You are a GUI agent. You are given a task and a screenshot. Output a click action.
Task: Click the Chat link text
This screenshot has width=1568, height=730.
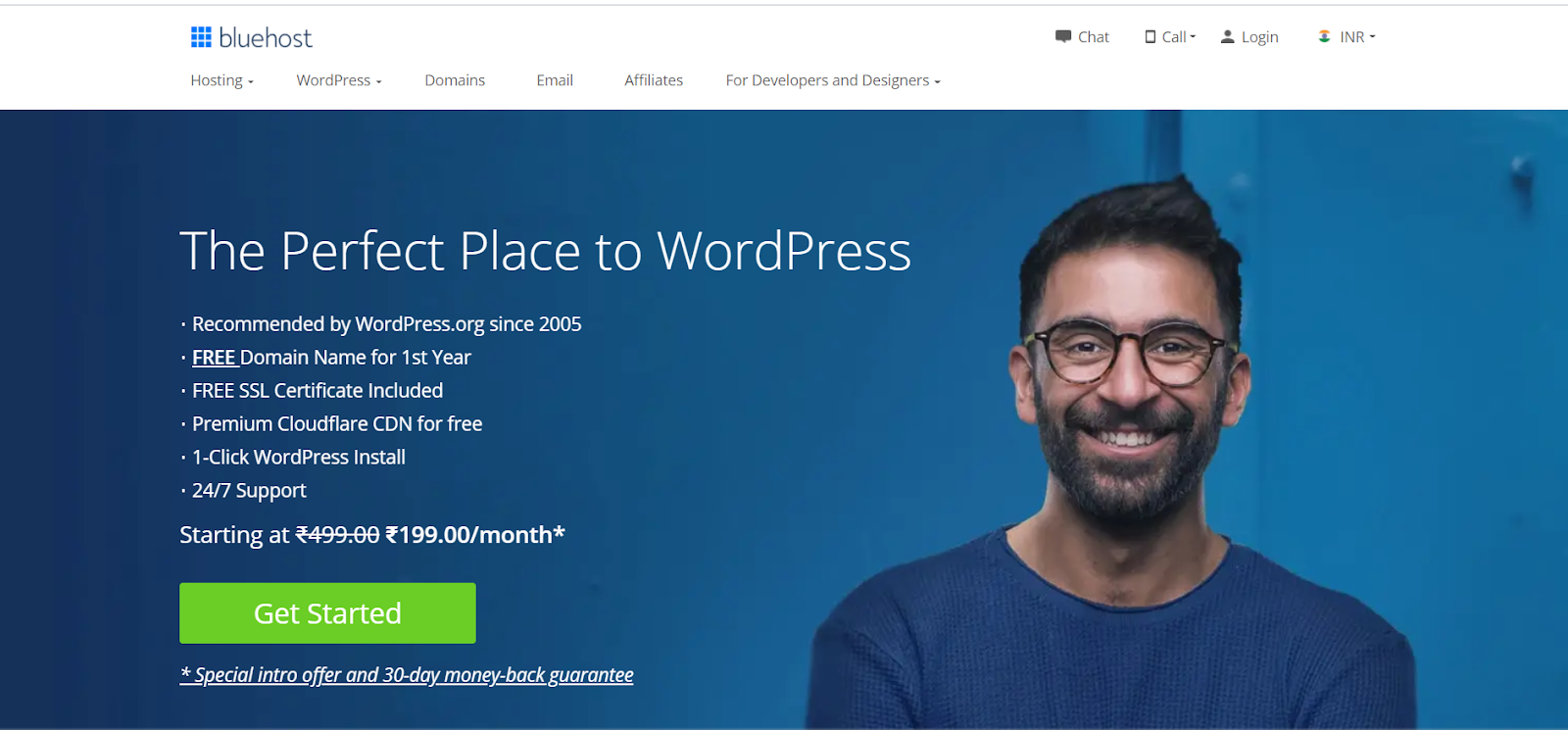pyautogui.click(x=1094, y=37)
